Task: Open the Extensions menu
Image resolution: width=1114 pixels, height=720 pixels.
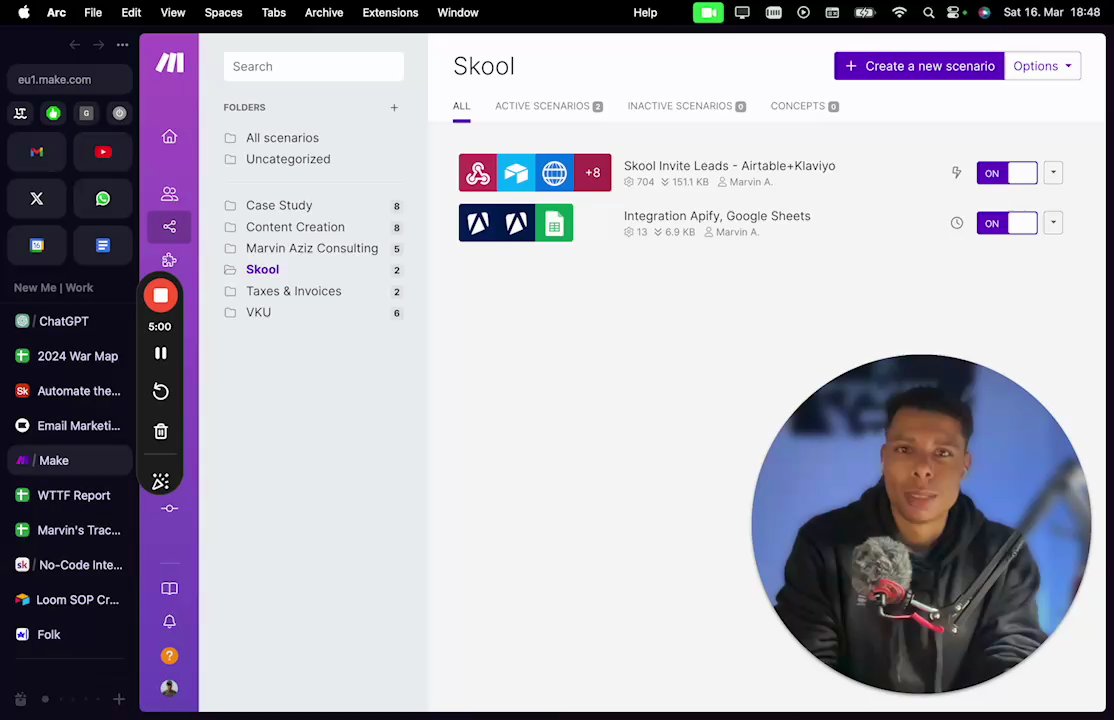Action: click(x=390, y=13)
